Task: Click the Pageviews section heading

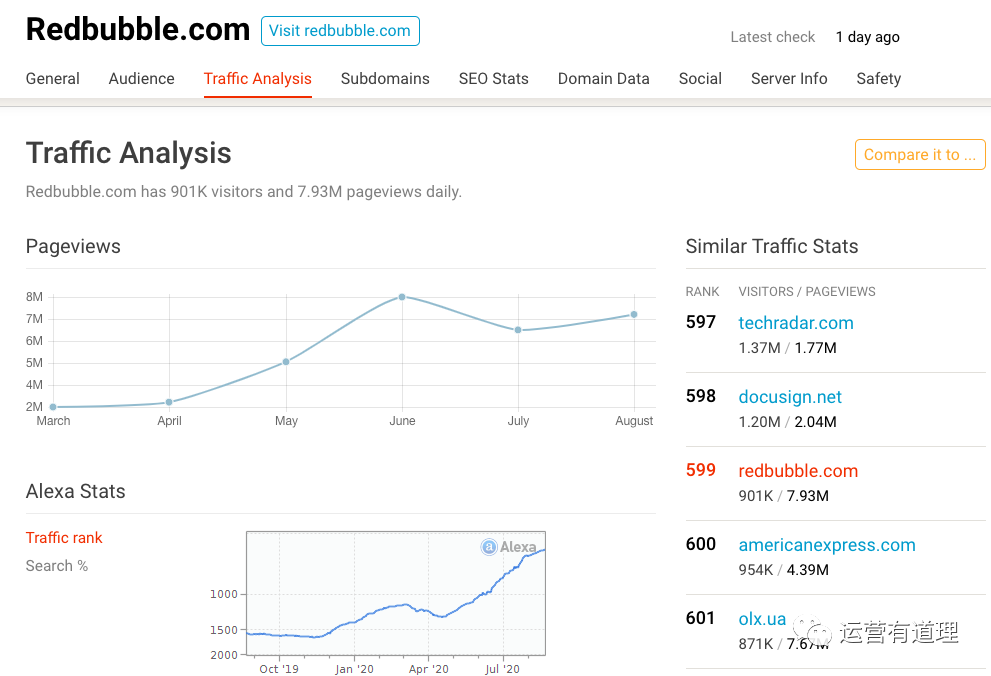Action: pyautogui.click(x=73, y=246)
